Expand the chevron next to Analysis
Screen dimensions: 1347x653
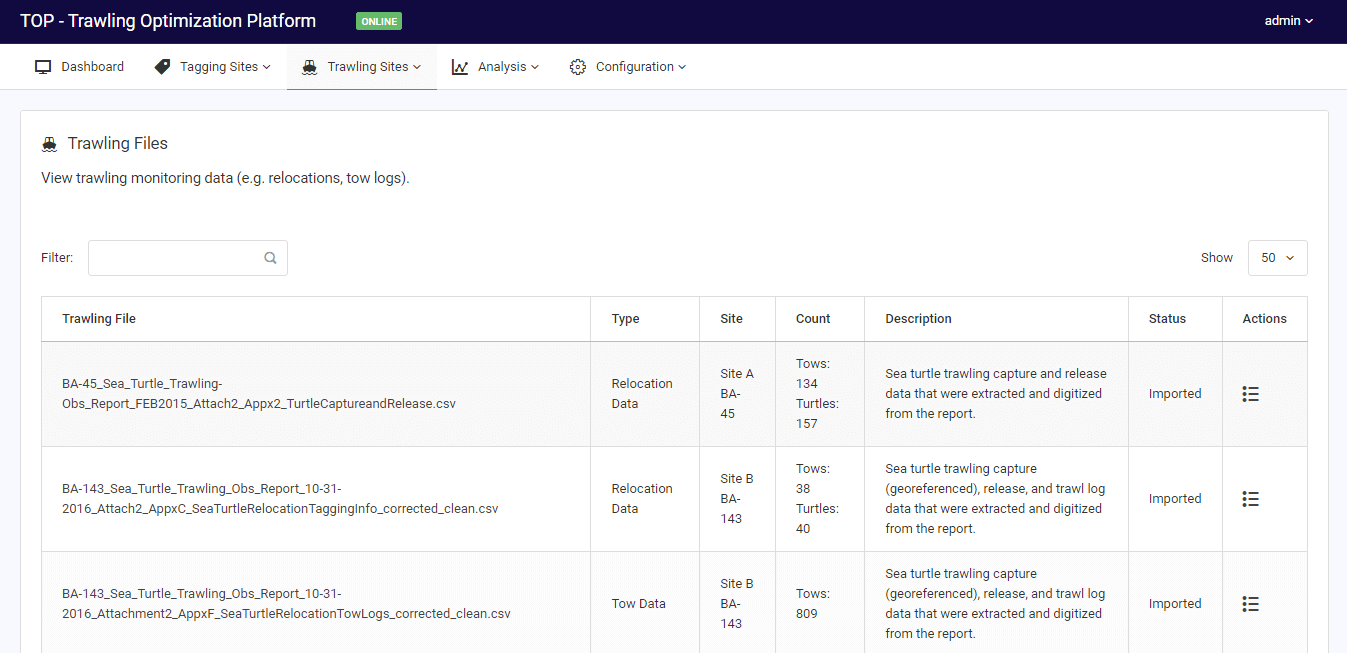click(x=535, y=67)
